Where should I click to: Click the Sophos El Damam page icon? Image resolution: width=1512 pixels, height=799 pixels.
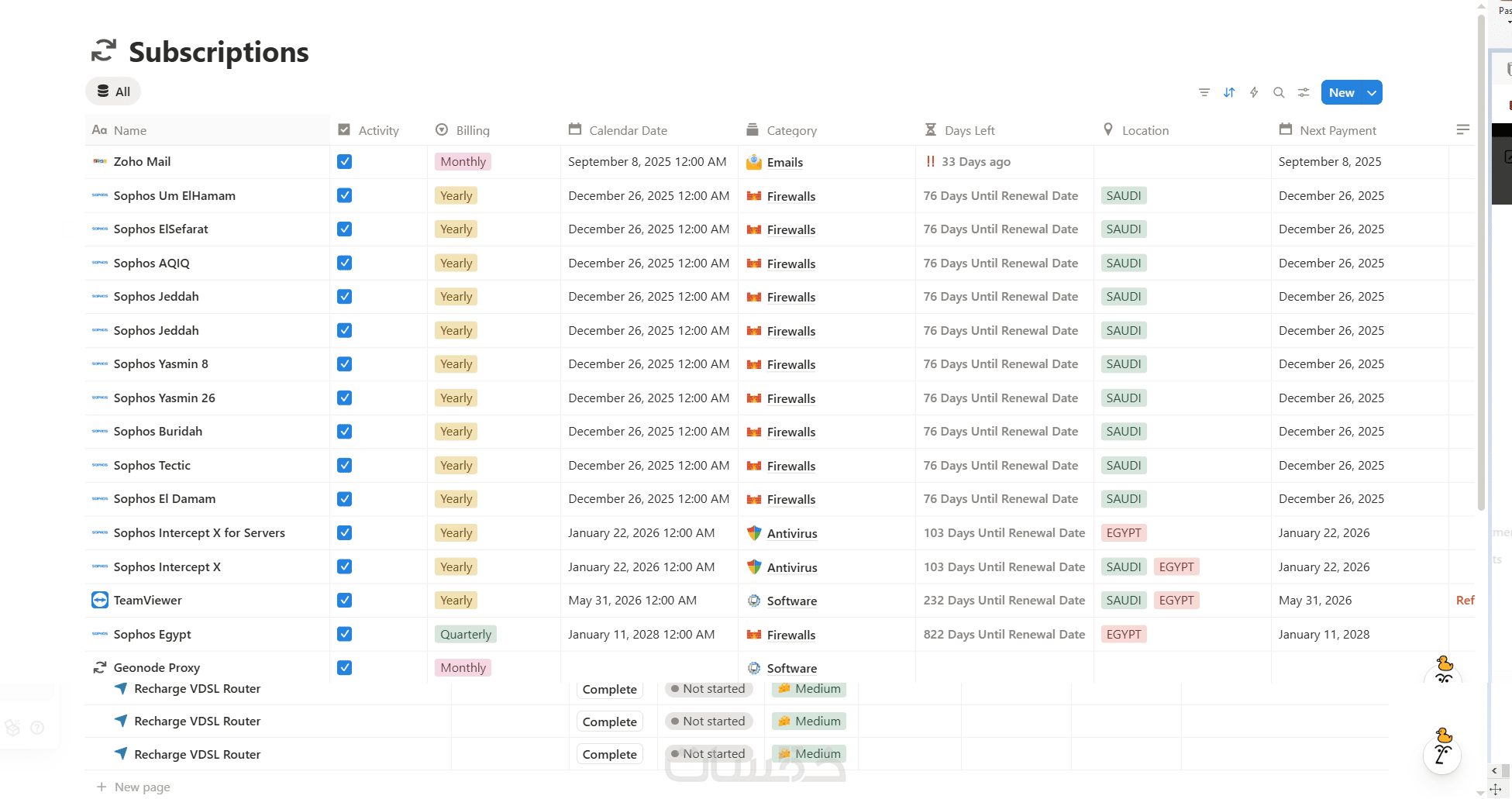tap(100, 498)
